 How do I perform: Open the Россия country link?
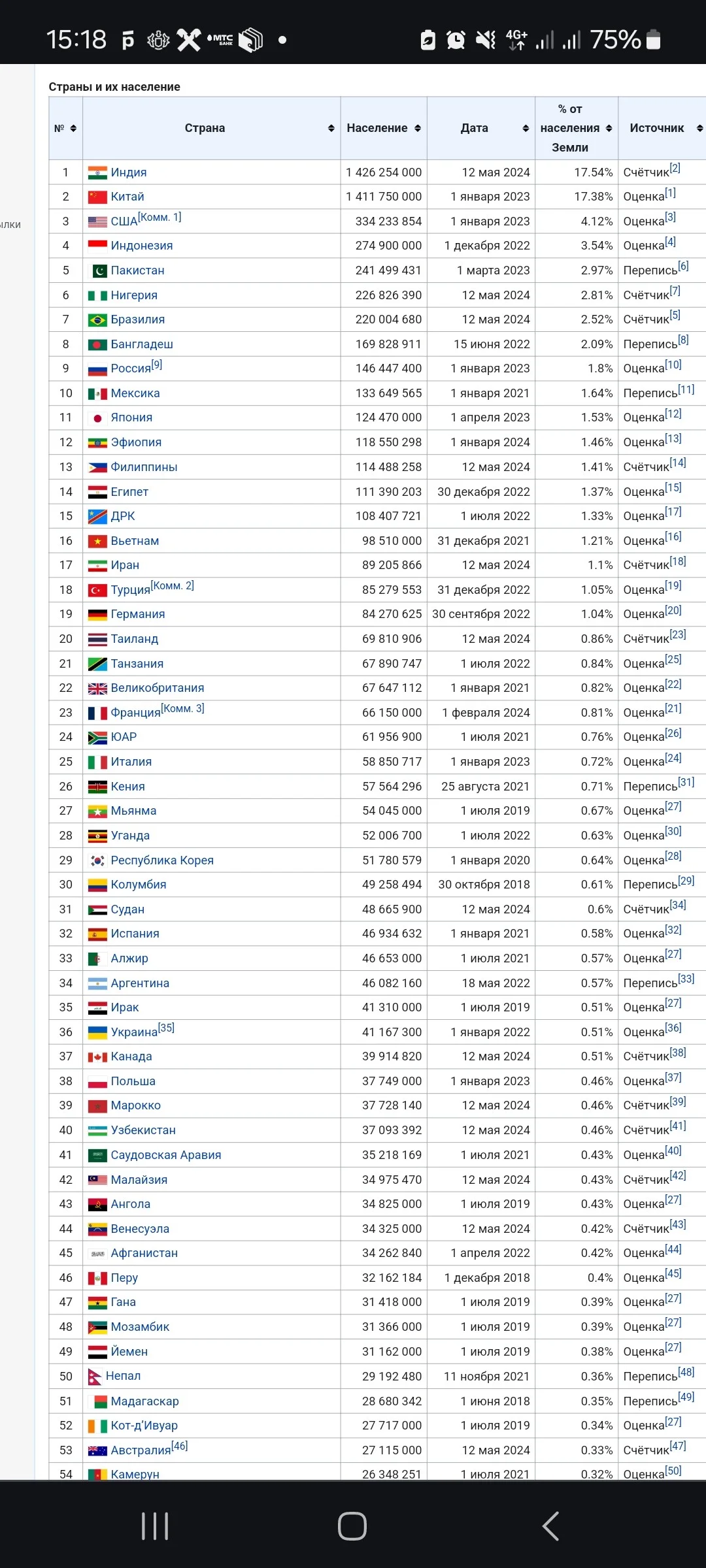tap(131, 368)
